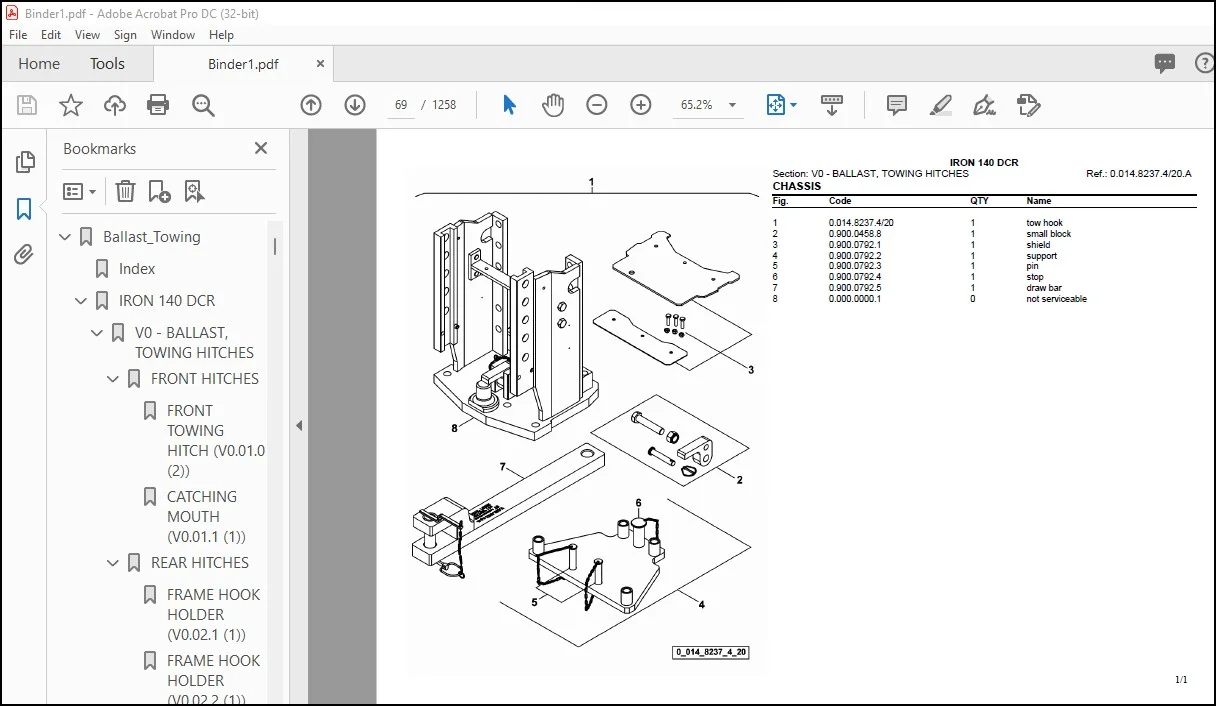
Task: Find current bookmark icon
Action: tap(194, 191)
